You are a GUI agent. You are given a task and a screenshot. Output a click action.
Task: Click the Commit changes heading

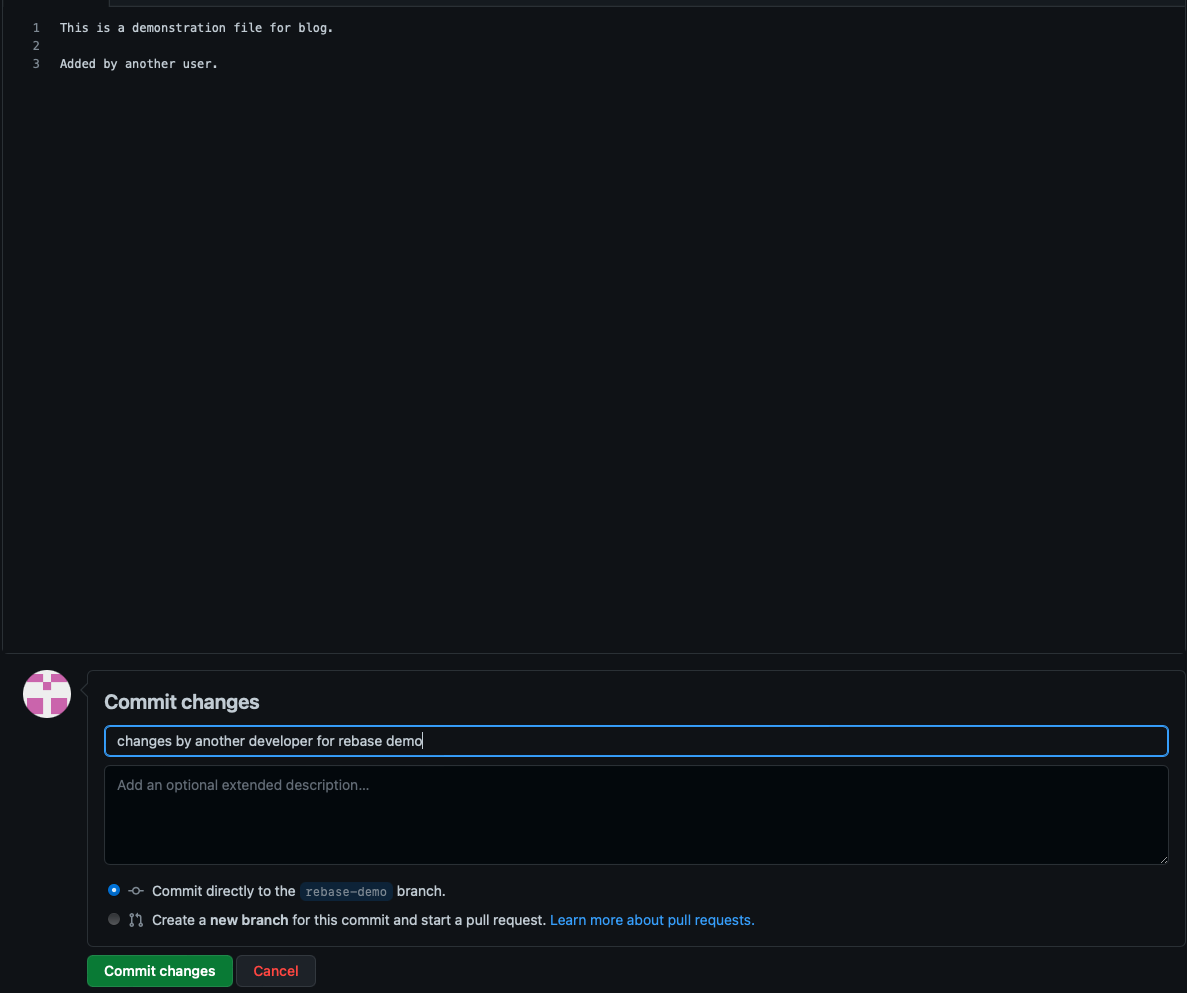(x=182, y=702)
